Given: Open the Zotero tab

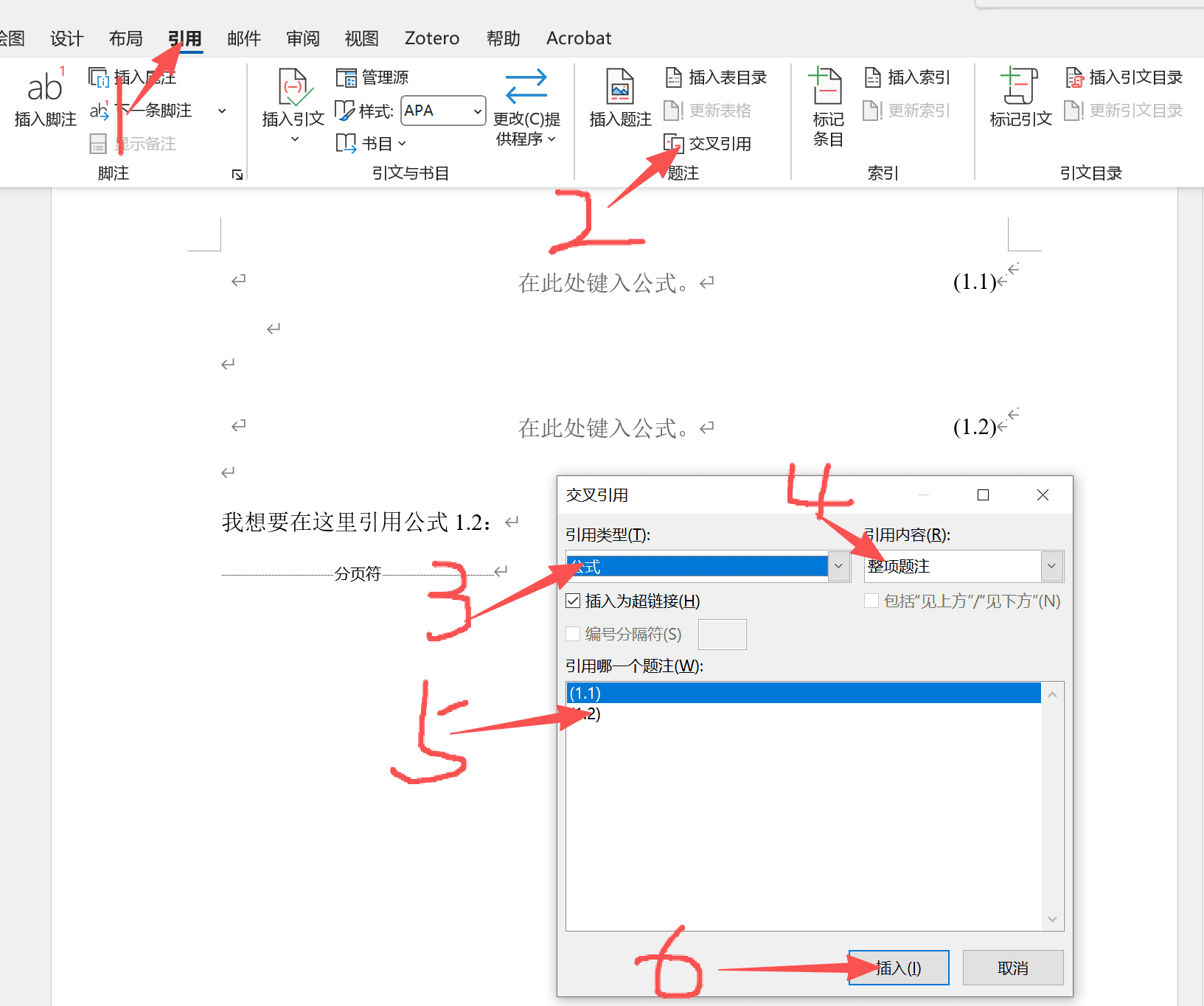Looking at the screenshot, I should 431,38.
